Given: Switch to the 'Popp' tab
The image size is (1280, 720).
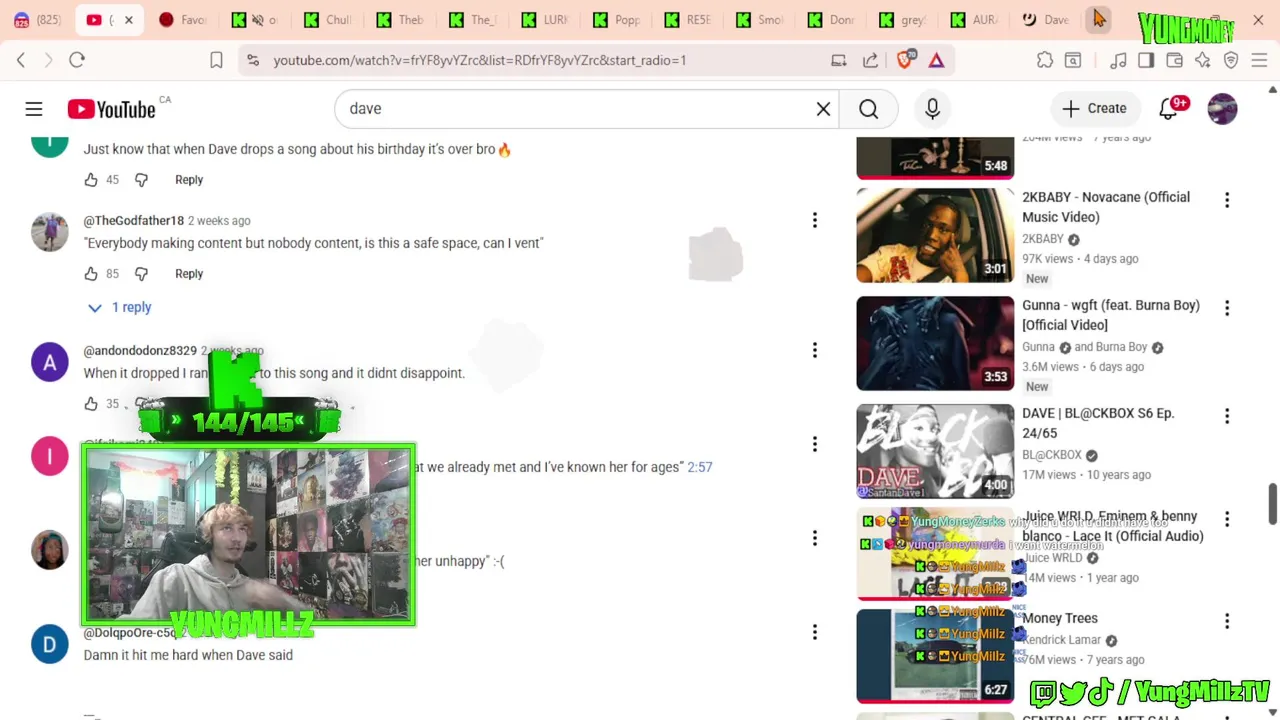Looking at the screenshot, I should [x=617, y=20].
